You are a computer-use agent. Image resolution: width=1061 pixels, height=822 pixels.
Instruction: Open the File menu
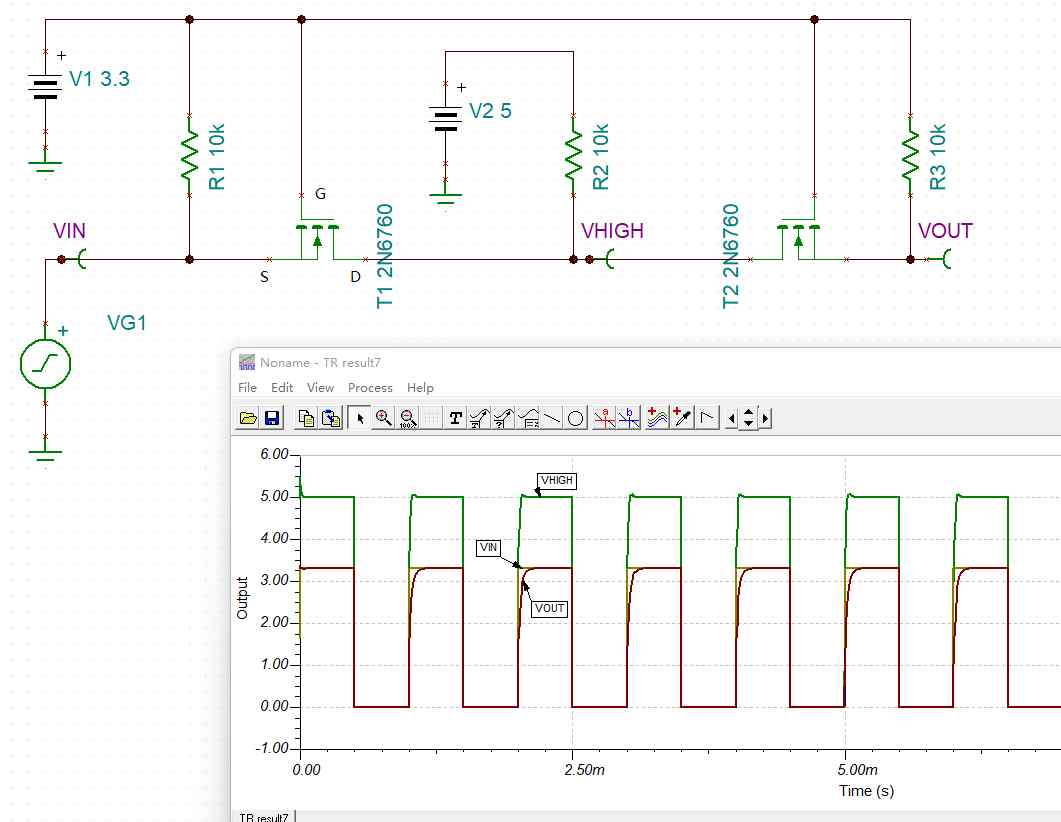[247, 388]
